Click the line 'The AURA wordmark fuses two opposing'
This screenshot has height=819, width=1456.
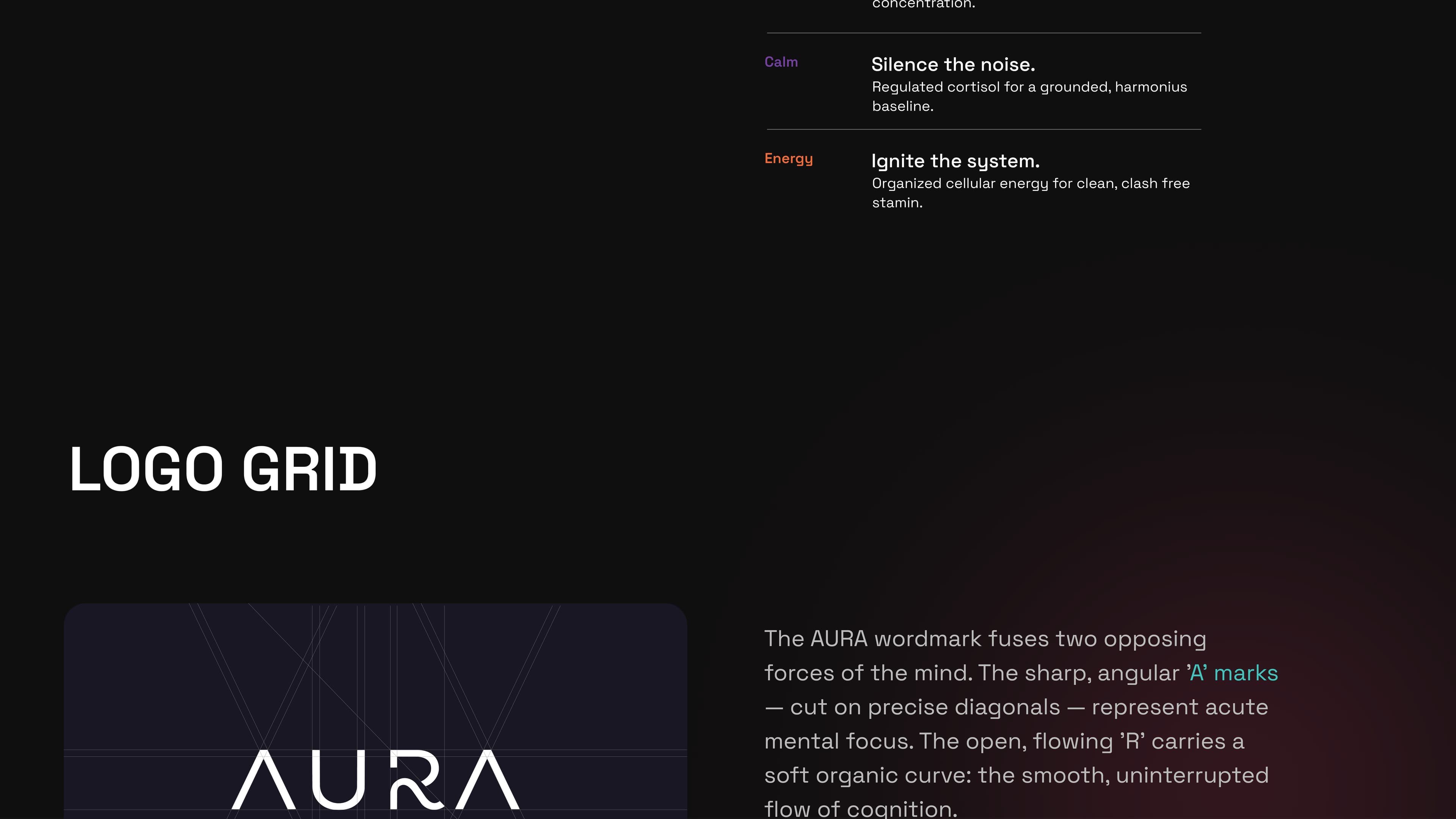pos(985,639)
